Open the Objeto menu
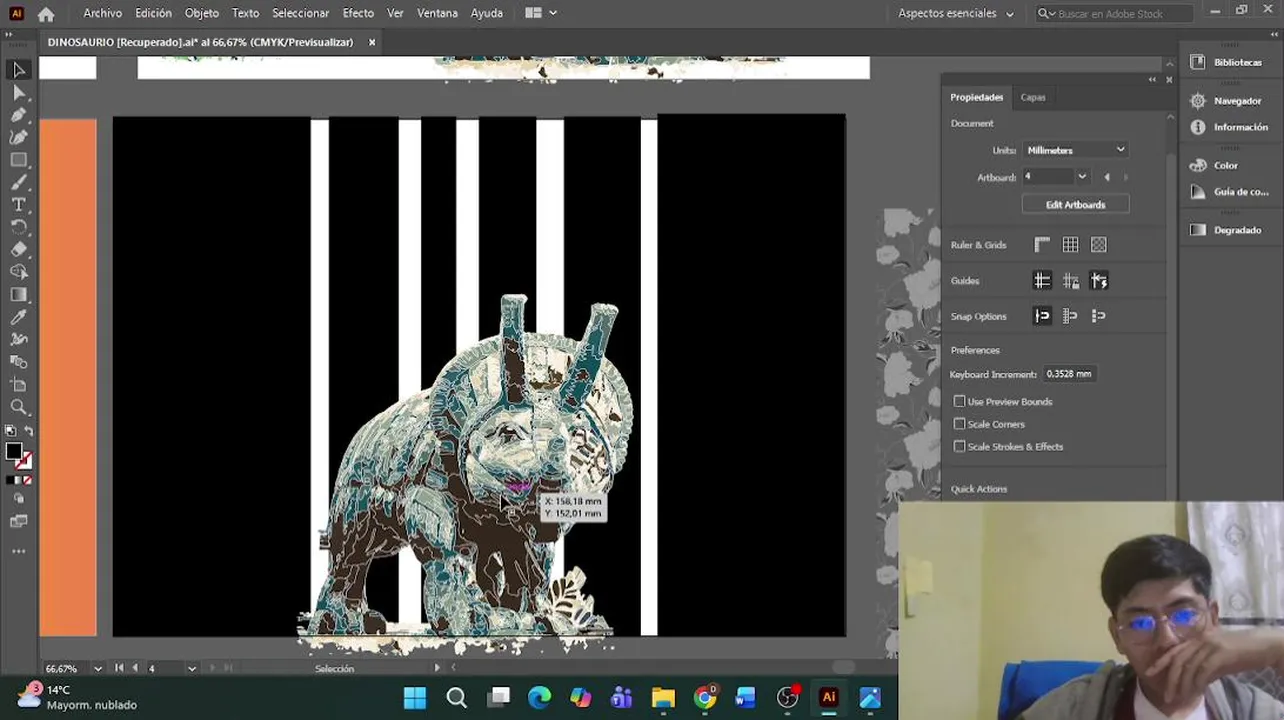This screenshot has height=720, width=1284. 201,13
